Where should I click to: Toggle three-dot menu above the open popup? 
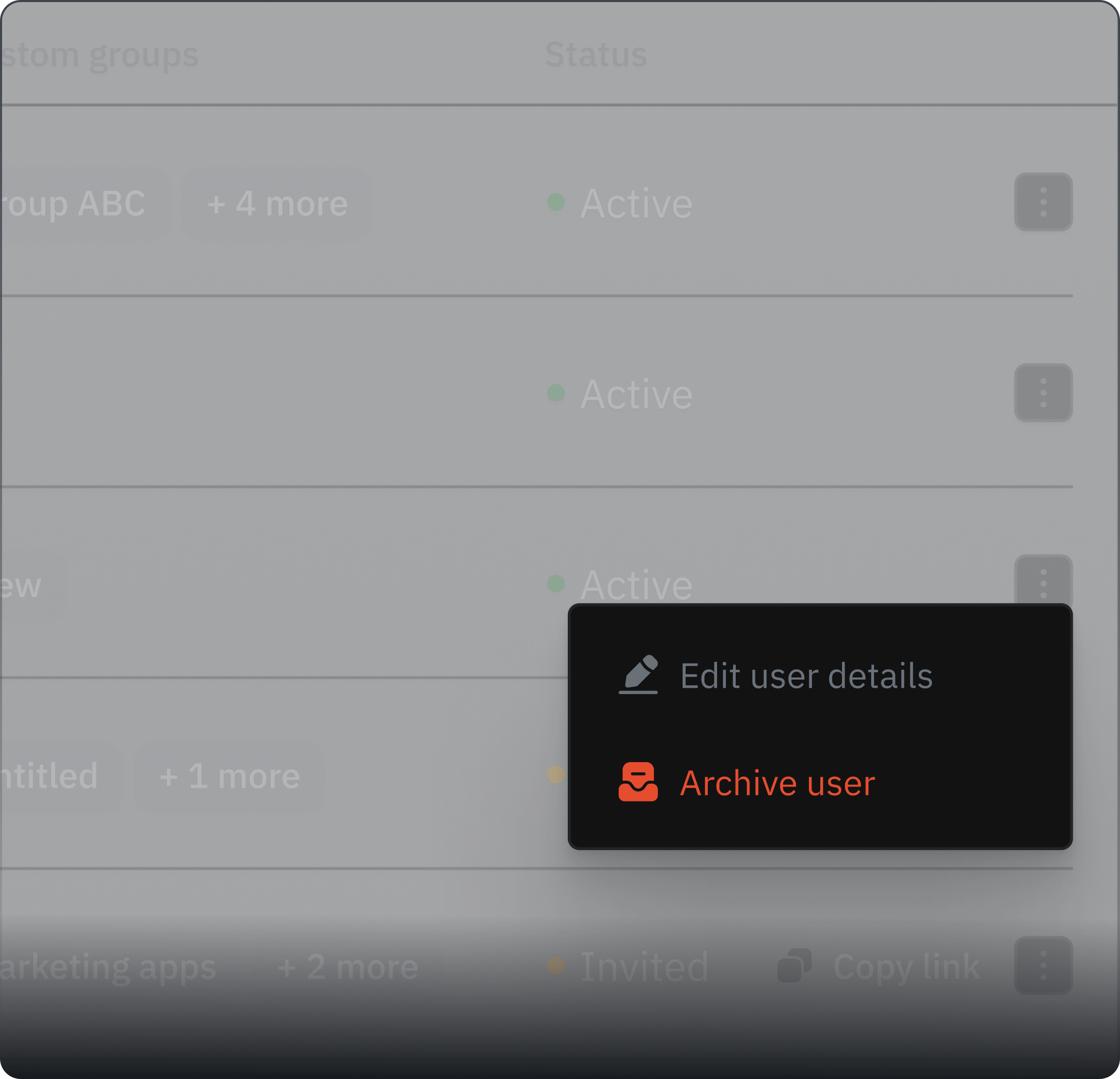pyautogui.click(x=1043, y=580)
